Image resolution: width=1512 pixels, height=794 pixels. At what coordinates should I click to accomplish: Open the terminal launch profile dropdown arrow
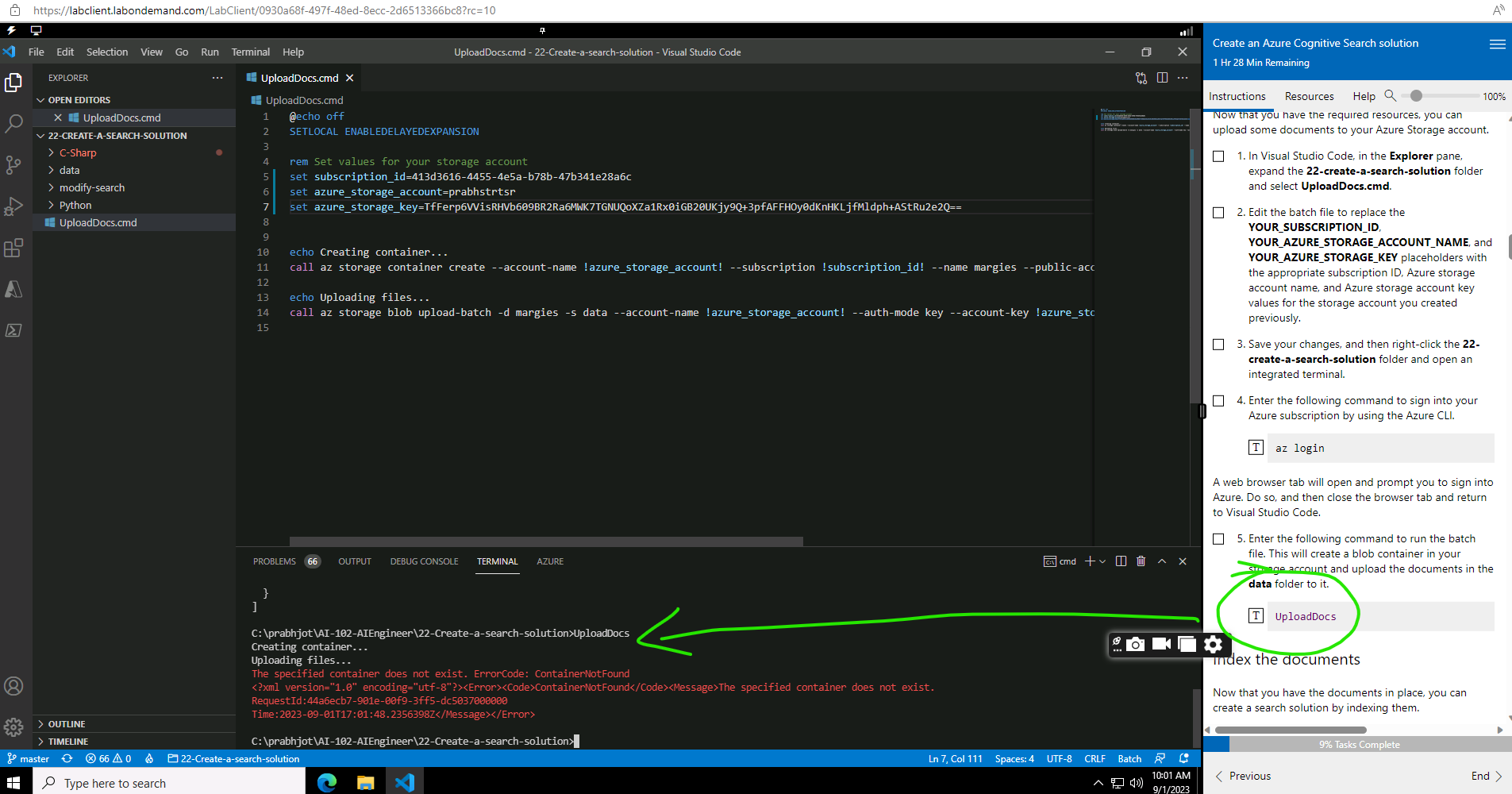coord(1102,561)
